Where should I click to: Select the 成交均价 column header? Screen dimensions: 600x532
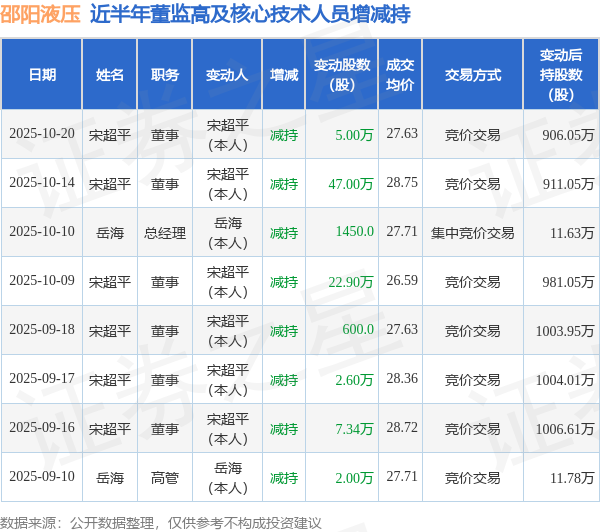[x=400, y=75]
